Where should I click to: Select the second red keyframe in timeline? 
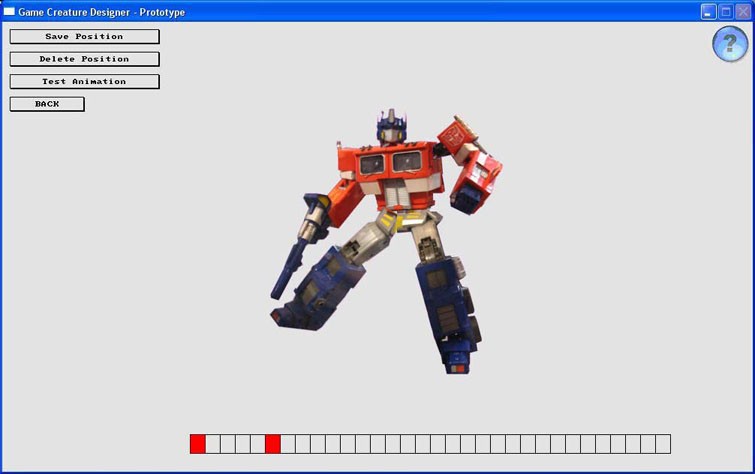point(273,444)
